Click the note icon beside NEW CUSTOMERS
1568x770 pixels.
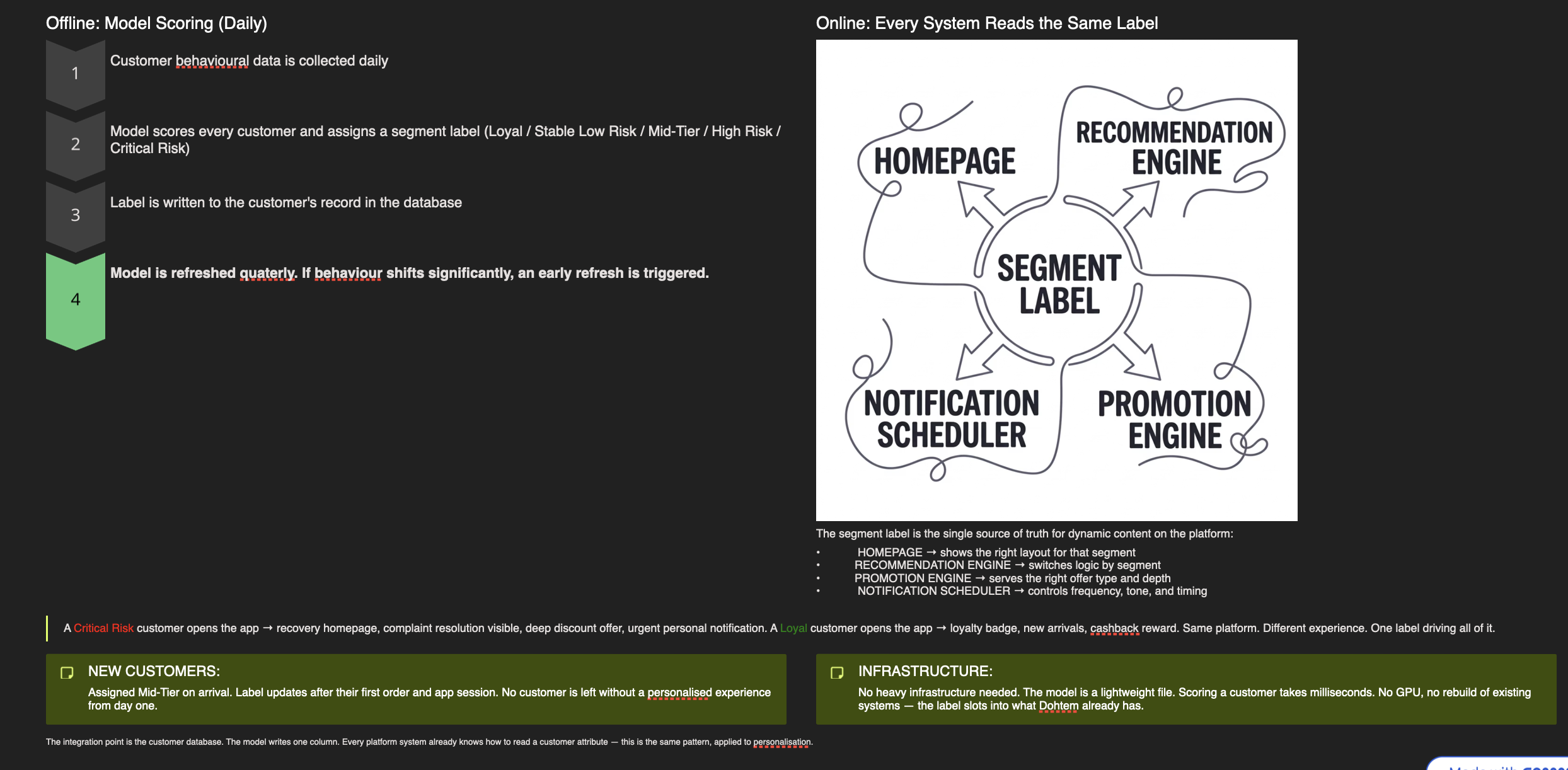[67, 673]
